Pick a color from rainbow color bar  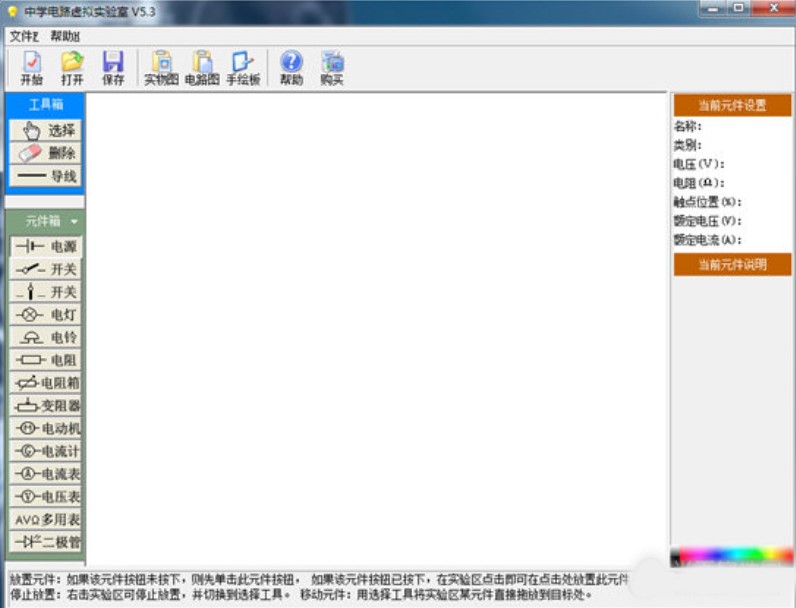pos(732,556)
